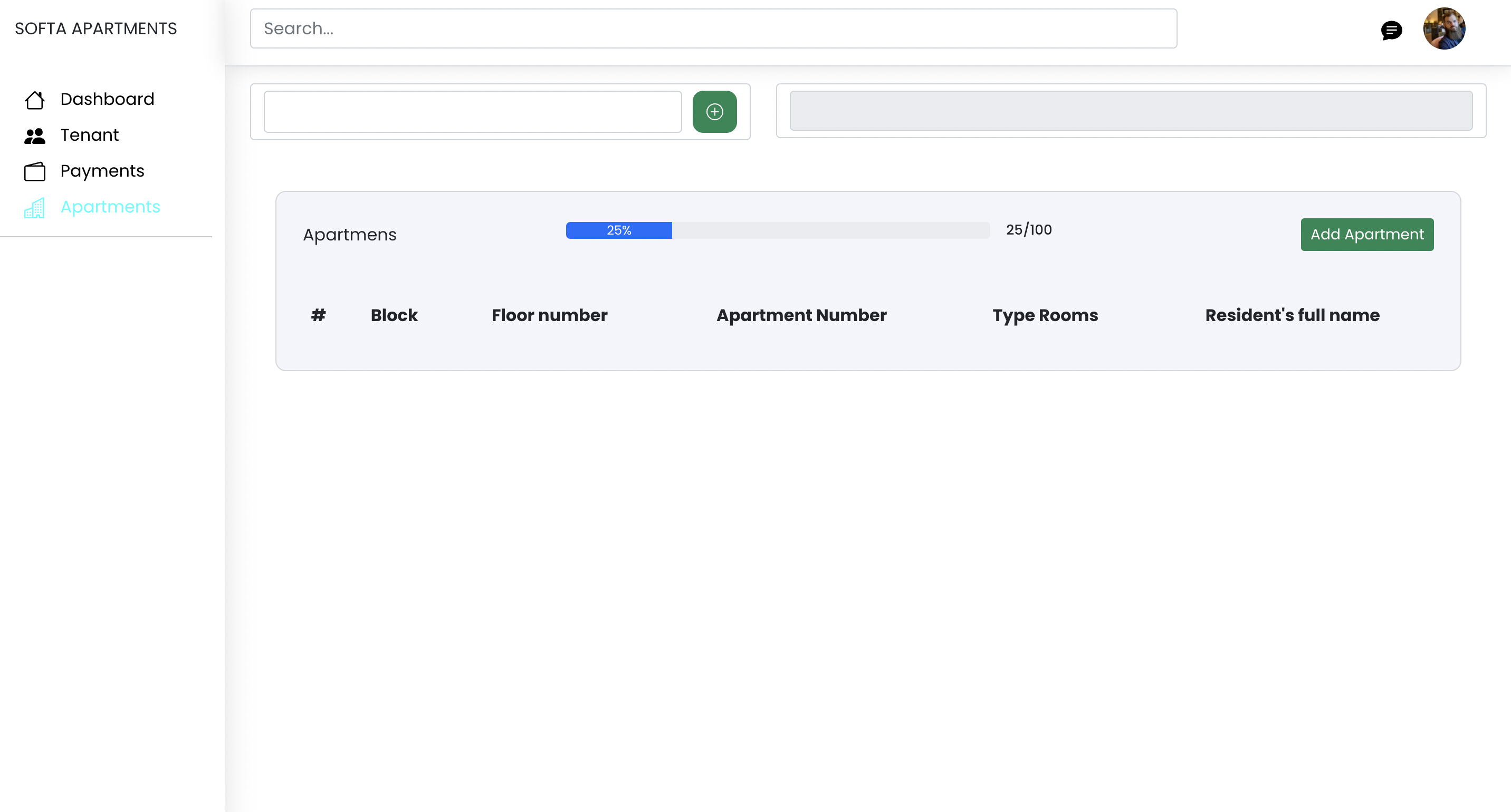1511x812 pixels.
Task: Go to the Tenant page
Action: pyautogui.click(x=89, y=135)
